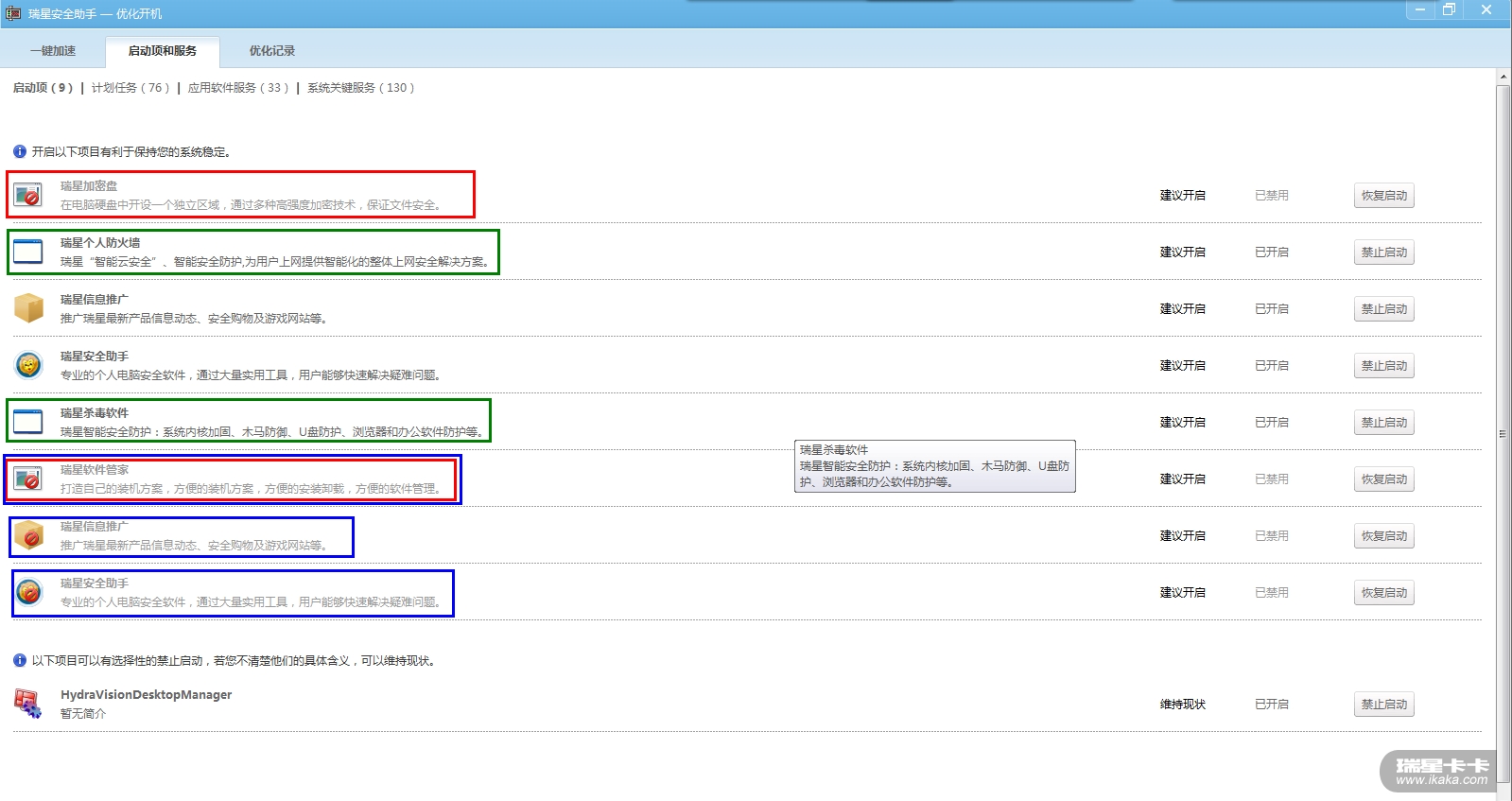
Task: Click 禁止启动 for enabled 瑞星信息推广
Action: [x=1384, y=309]
